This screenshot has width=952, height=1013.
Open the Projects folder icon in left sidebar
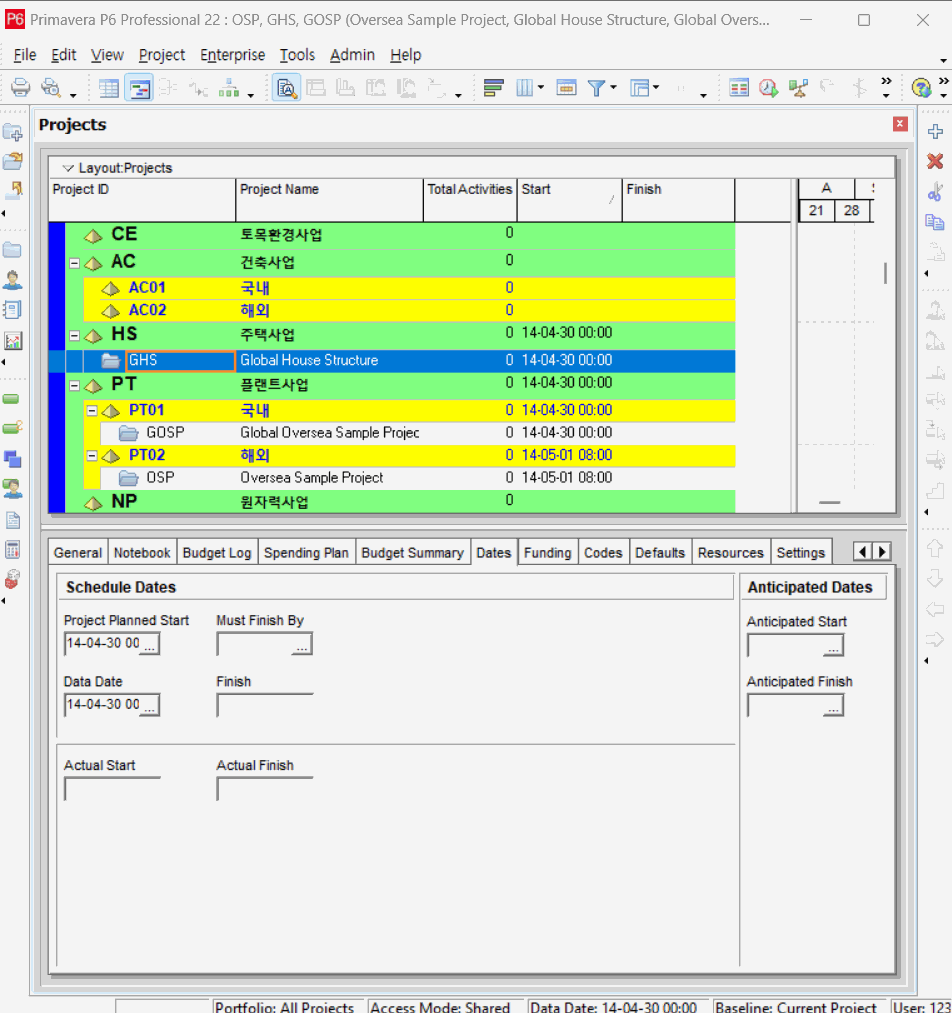12,250
